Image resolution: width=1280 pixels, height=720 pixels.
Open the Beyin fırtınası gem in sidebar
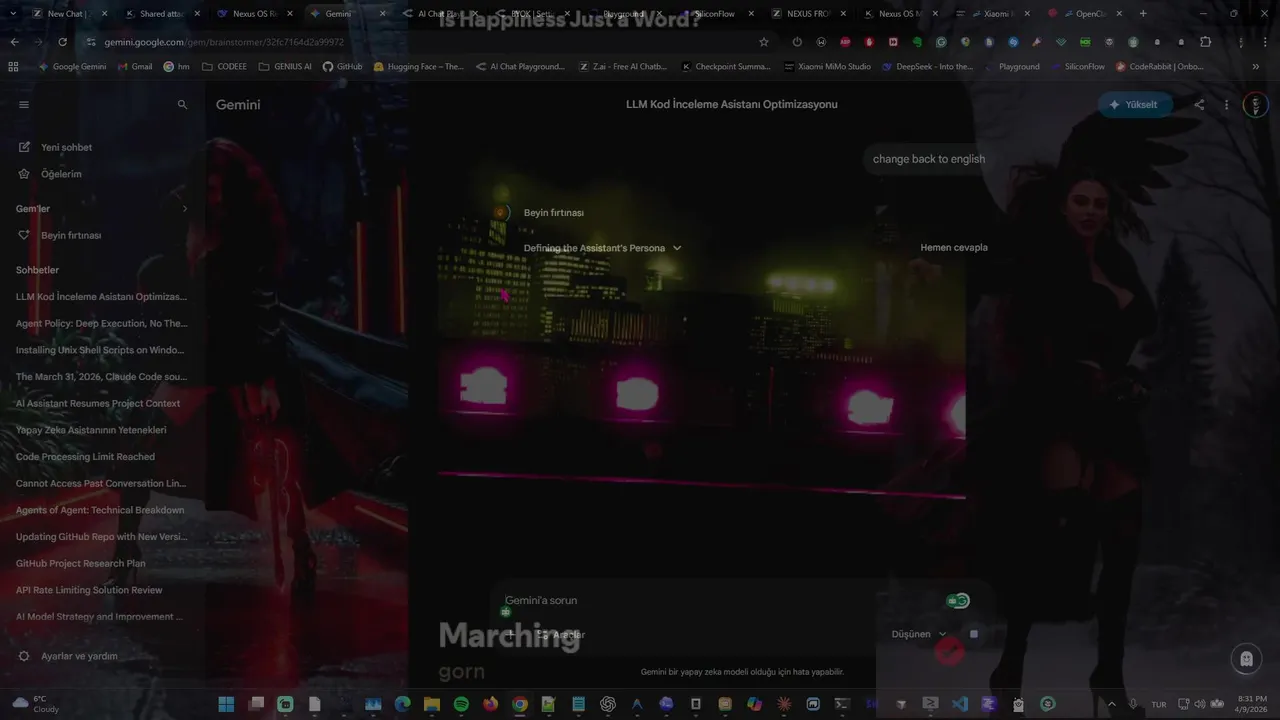[x=71, y=235]
